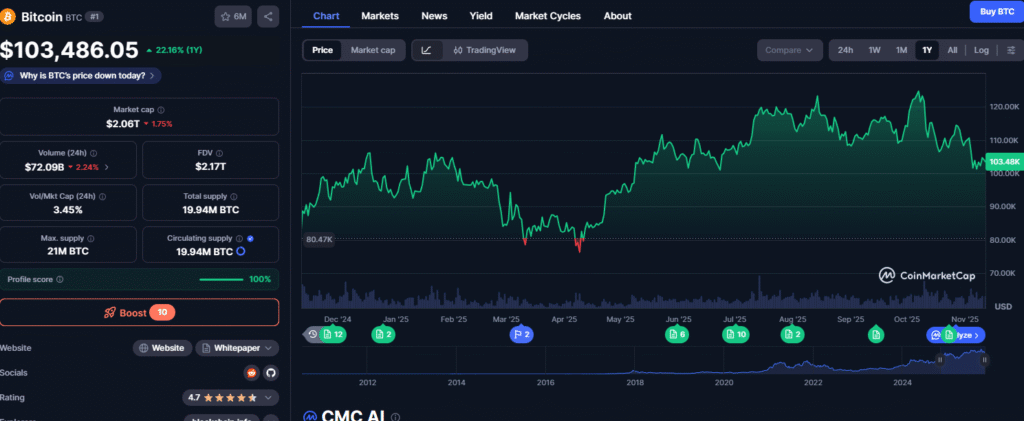1024x421 pixels.
Task: Expand the Compare dropdown
Action: pos(789,50)
